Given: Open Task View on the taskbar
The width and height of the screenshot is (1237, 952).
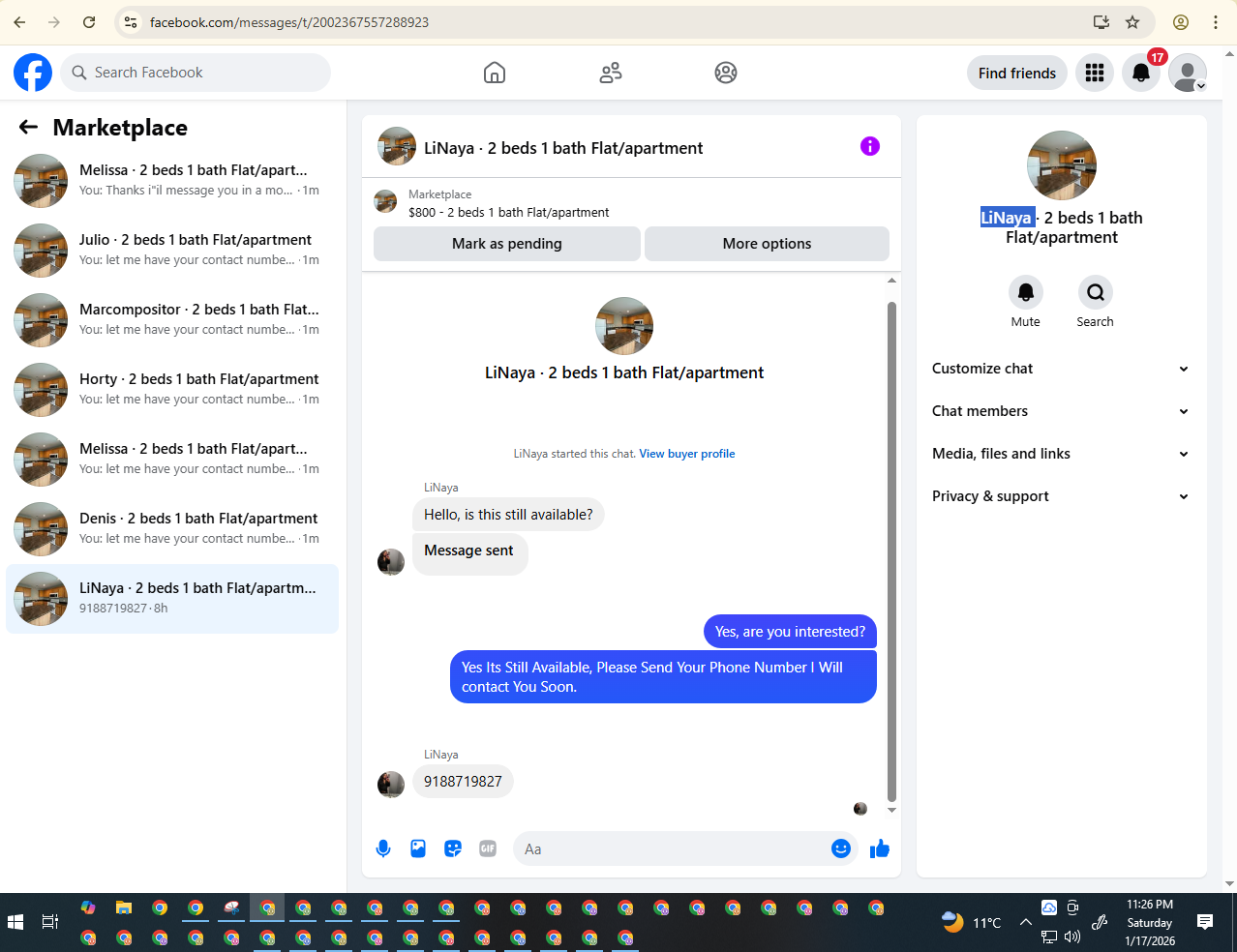Looking at the screenshot, I should 50,922.
